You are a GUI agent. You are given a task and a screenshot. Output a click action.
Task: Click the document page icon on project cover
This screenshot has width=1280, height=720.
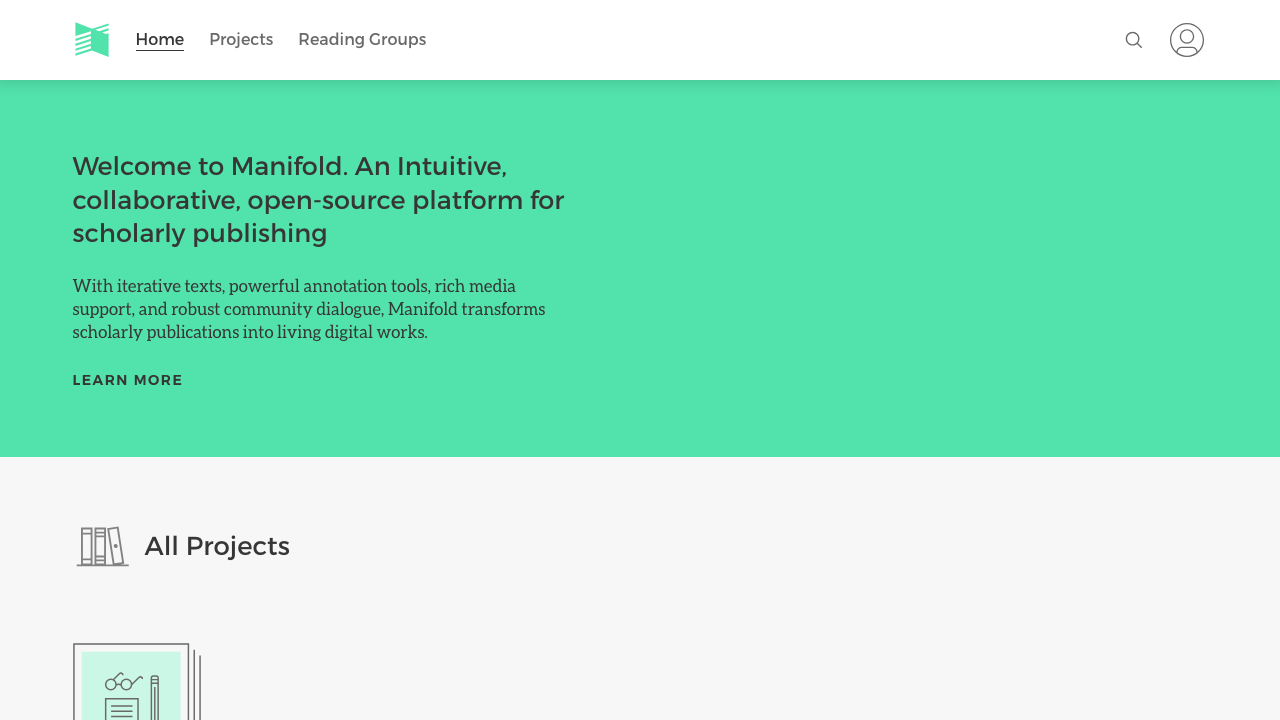tap(122, 709)
